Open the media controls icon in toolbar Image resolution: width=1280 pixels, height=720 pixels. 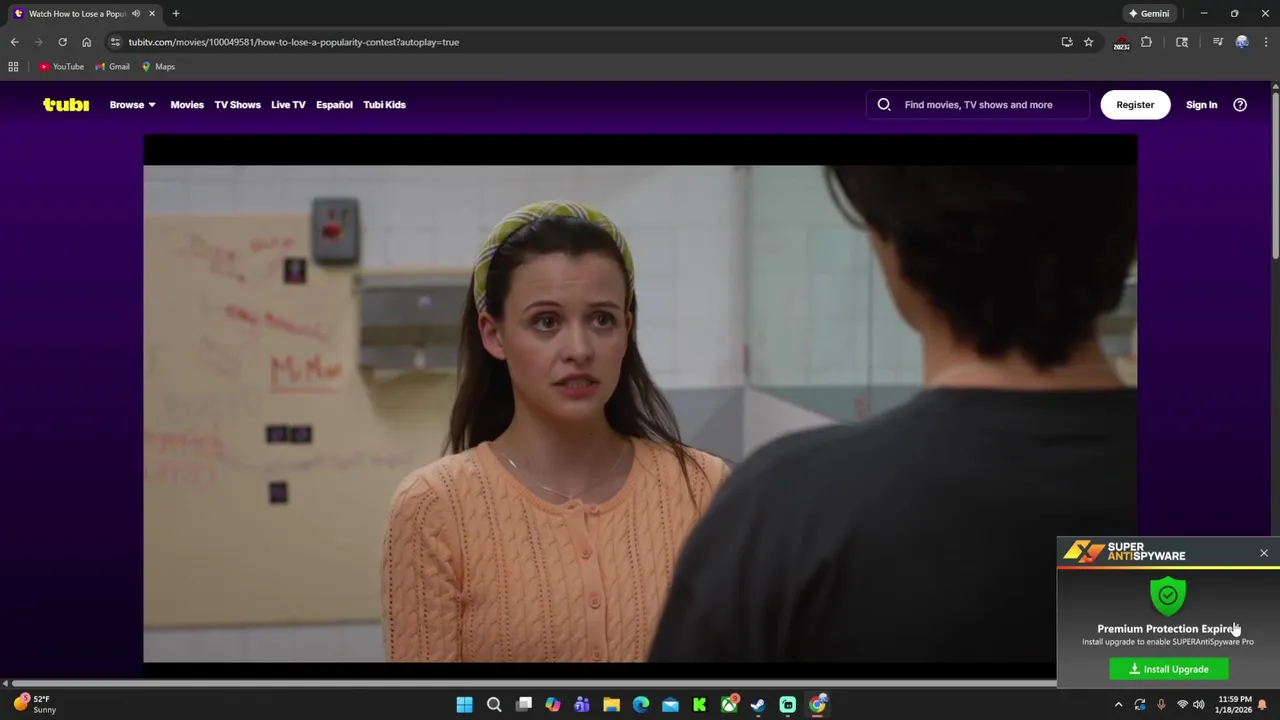click(1217, 42)
